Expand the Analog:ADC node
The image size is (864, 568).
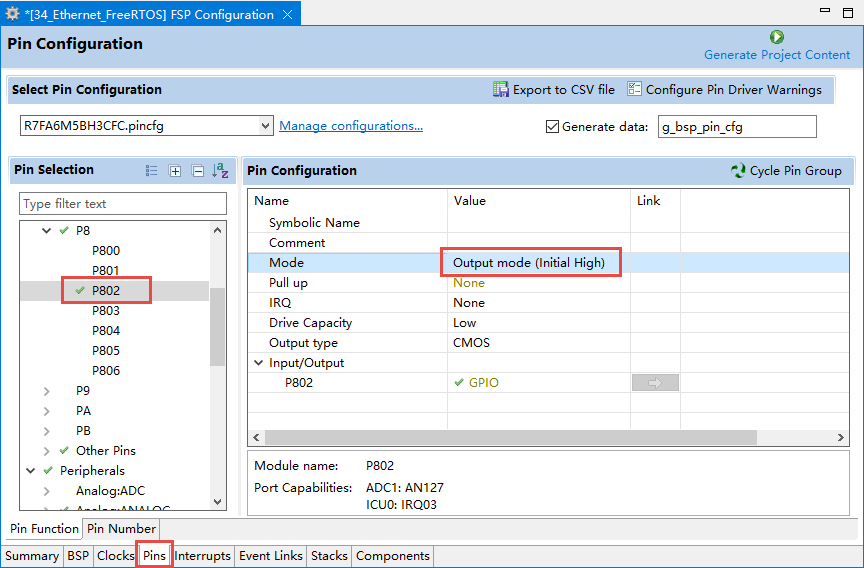click(47, 491)
